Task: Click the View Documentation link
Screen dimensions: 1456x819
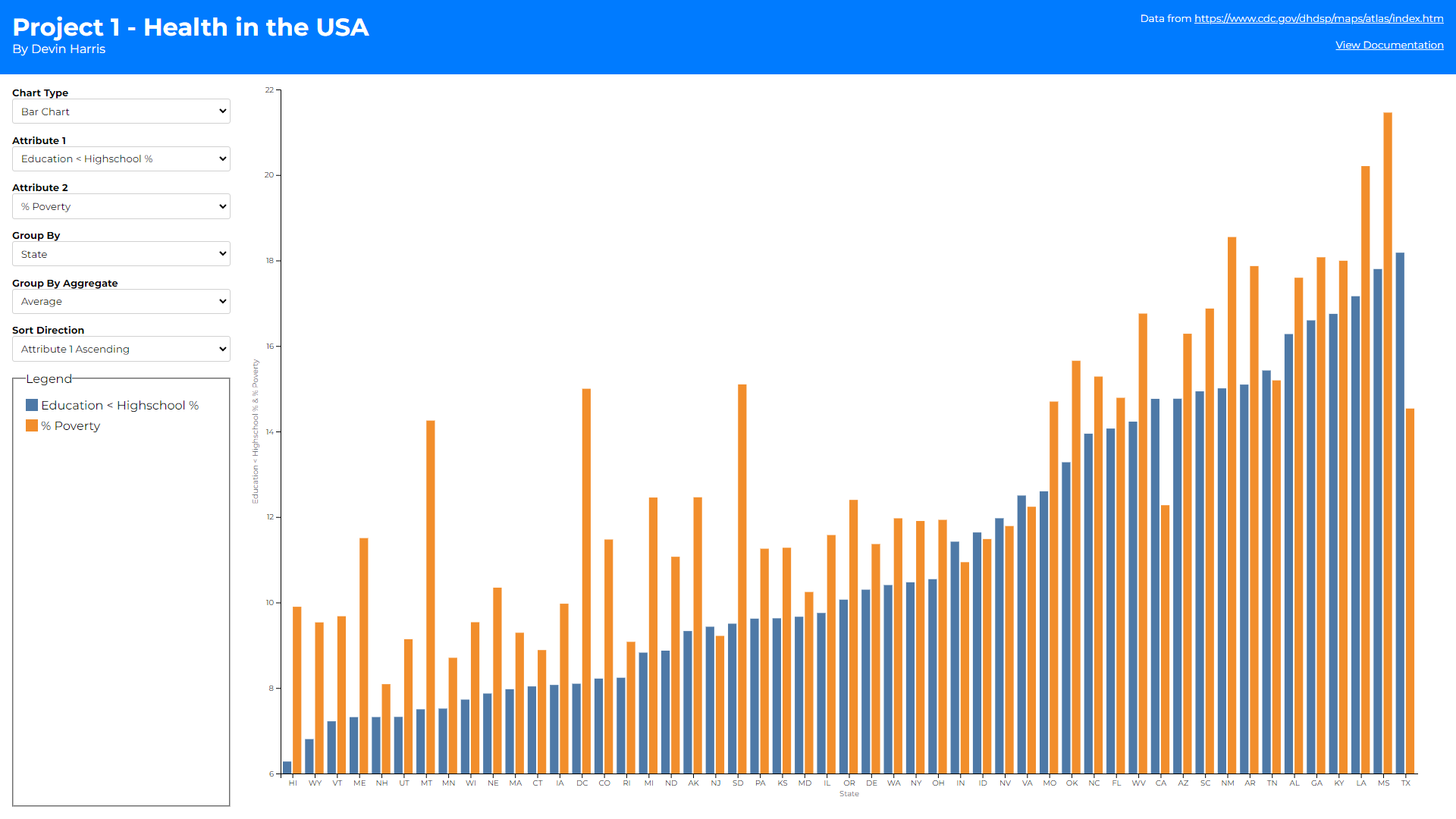Action: coord(1389,45)
